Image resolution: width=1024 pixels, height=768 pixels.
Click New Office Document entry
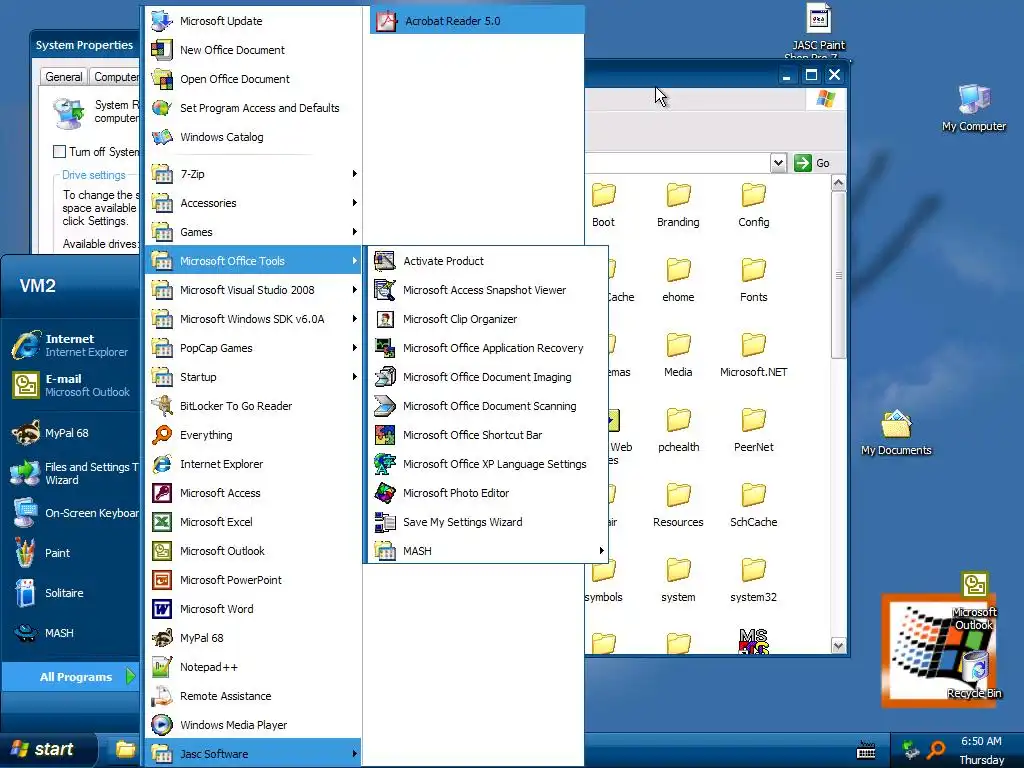click(x=253, y=50)
